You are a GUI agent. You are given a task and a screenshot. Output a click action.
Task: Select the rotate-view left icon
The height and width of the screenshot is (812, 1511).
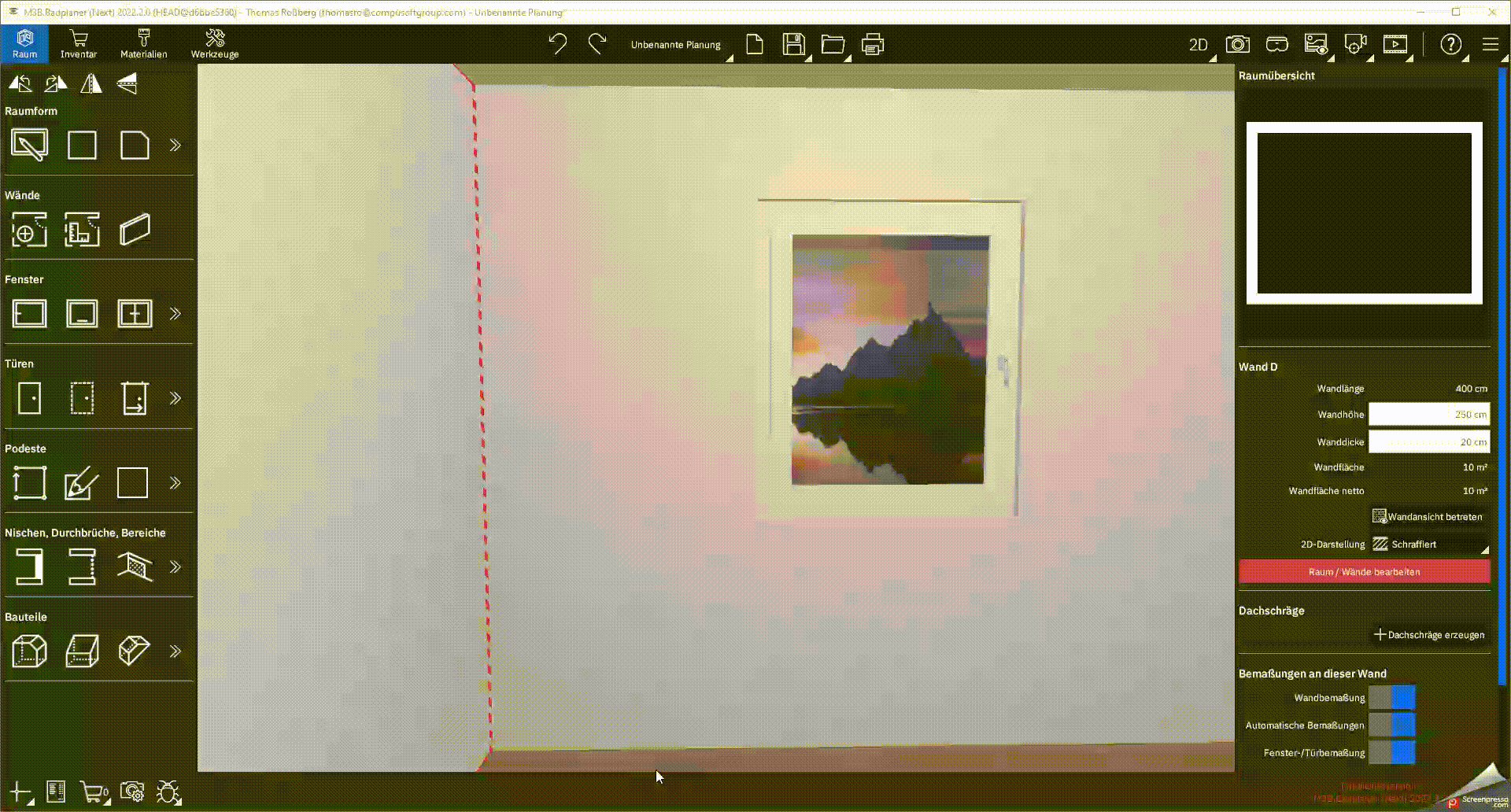(20, 83)
